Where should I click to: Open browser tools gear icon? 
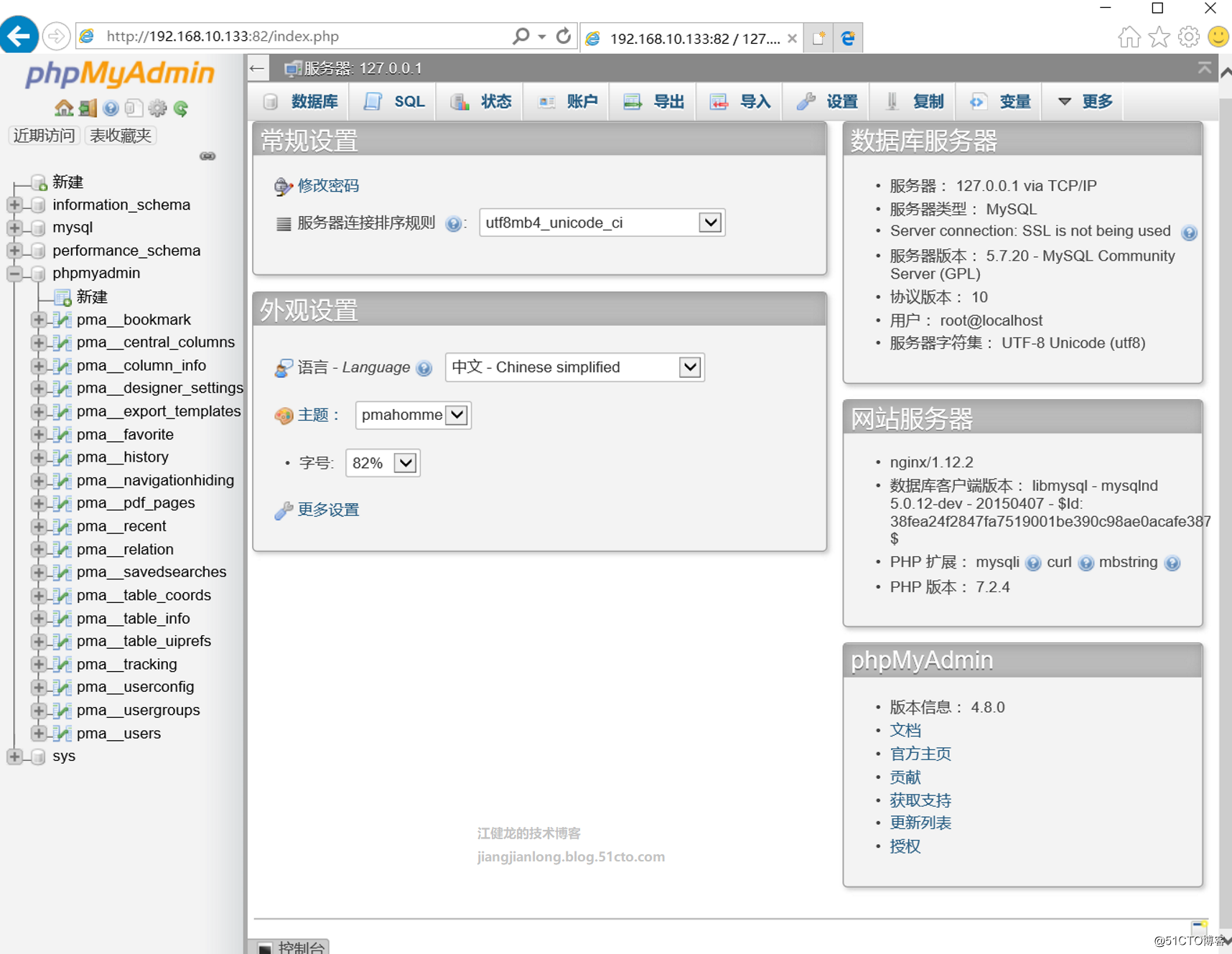click(x=1189, y=37)
